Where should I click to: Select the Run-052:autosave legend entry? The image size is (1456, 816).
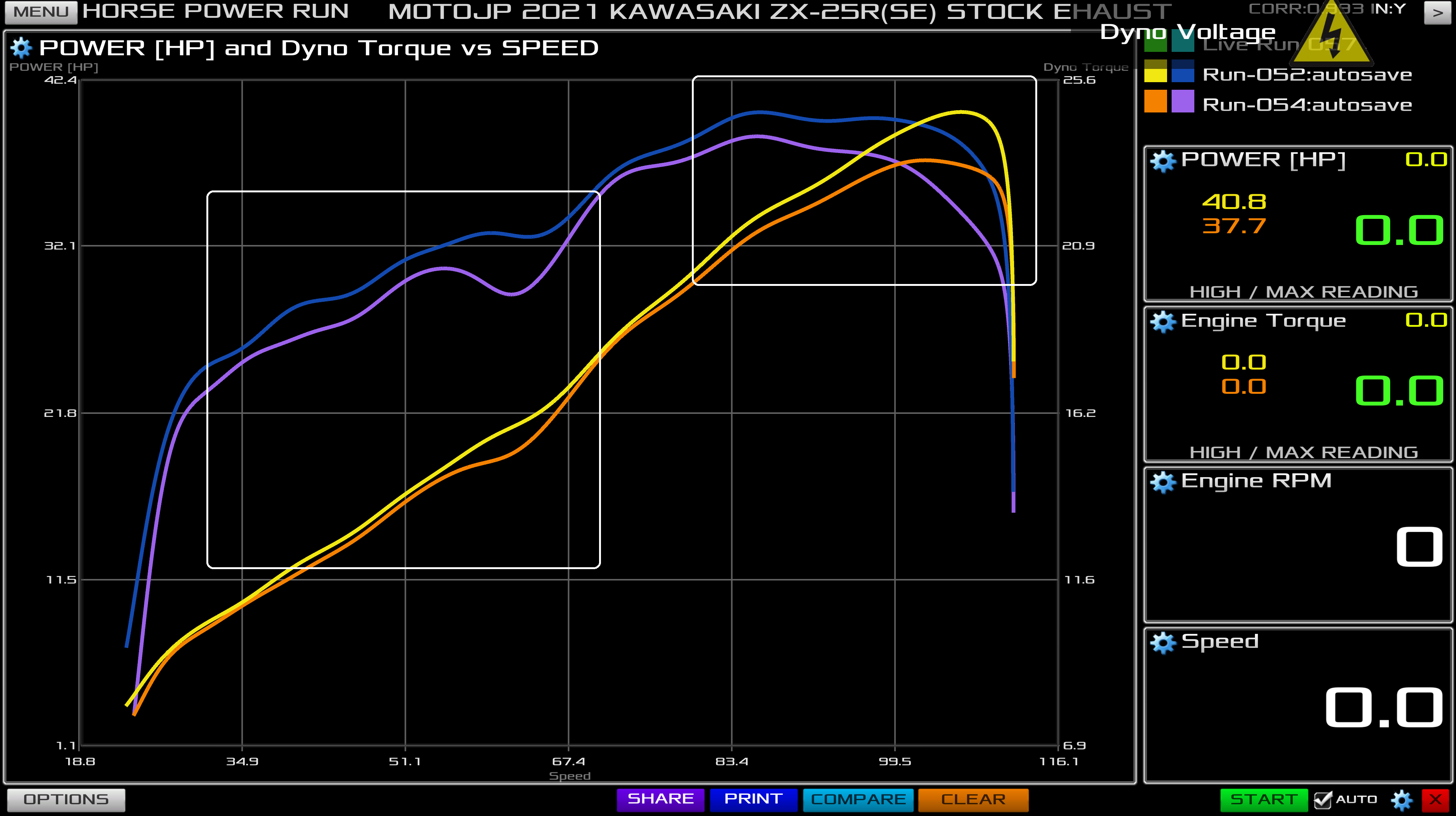(x=1307, y=75)
